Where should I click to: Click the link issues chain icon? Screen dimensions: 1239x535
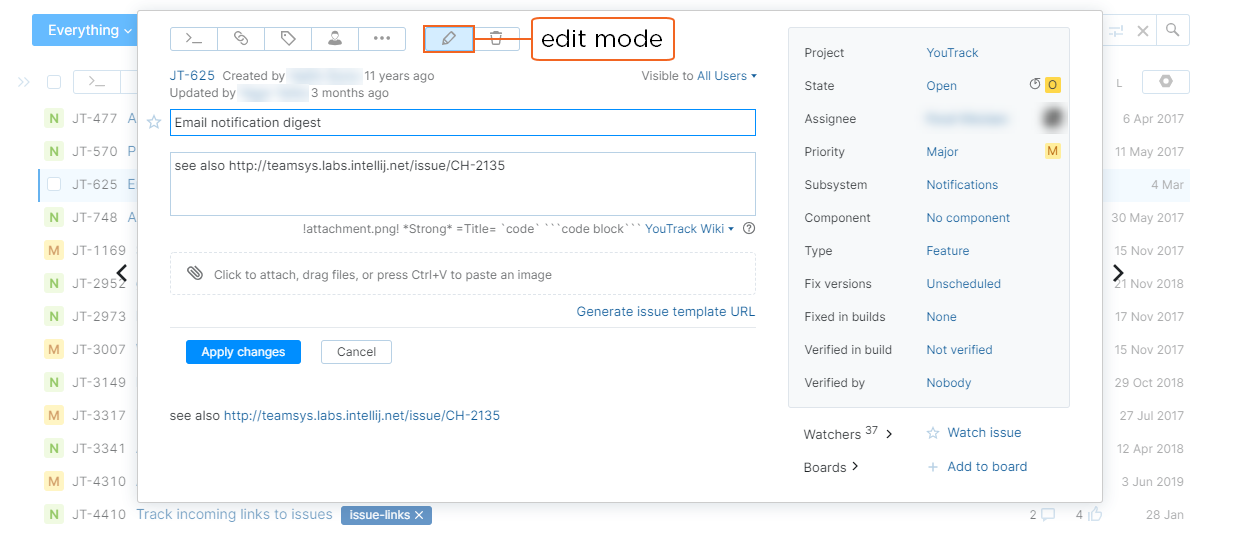(241, 39)
